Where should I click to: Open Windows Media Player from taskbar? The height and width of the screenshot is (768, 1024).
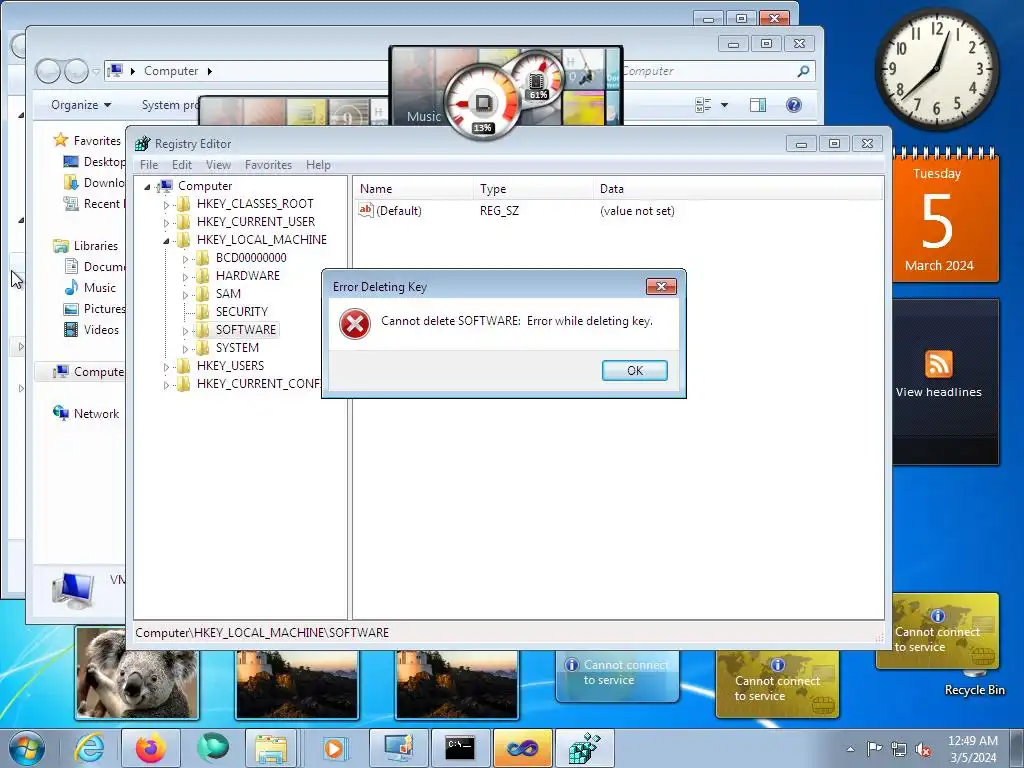333,748
